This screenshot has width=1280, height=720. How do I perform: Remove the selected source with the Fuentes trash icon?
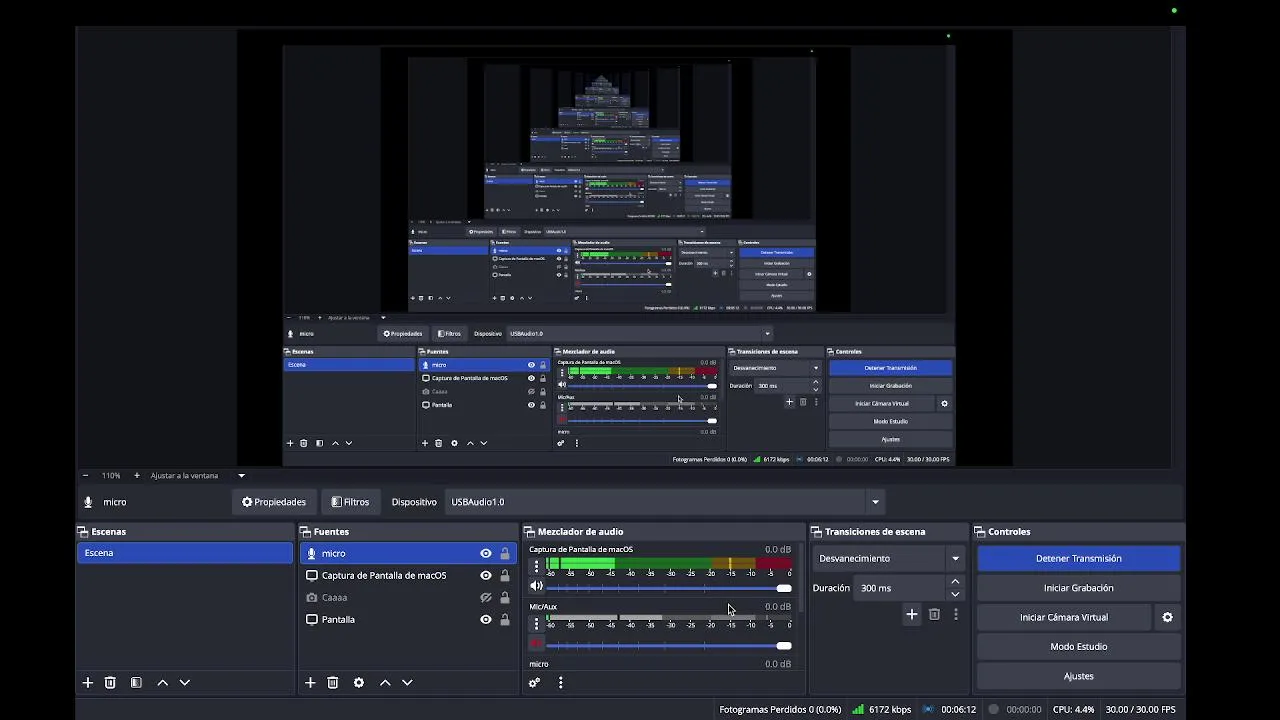click(333, 683)
